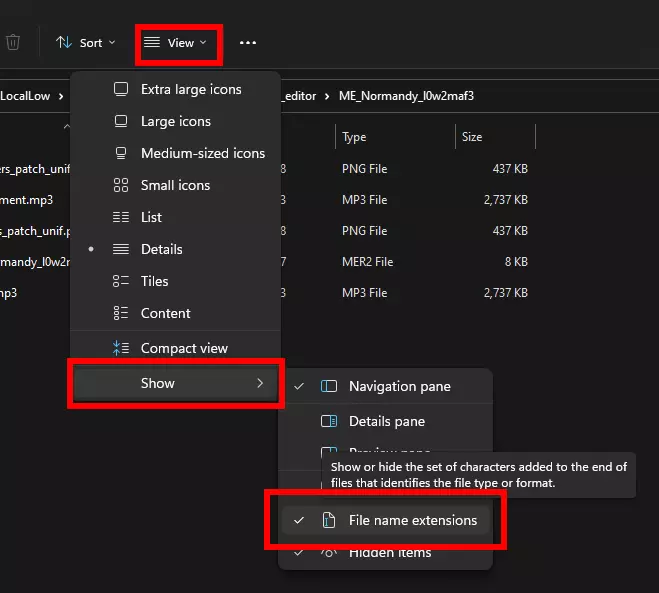Click the Type column header
Image resolution: width=659 pixels, height=593 pixels.
click(x=354, y=137)
